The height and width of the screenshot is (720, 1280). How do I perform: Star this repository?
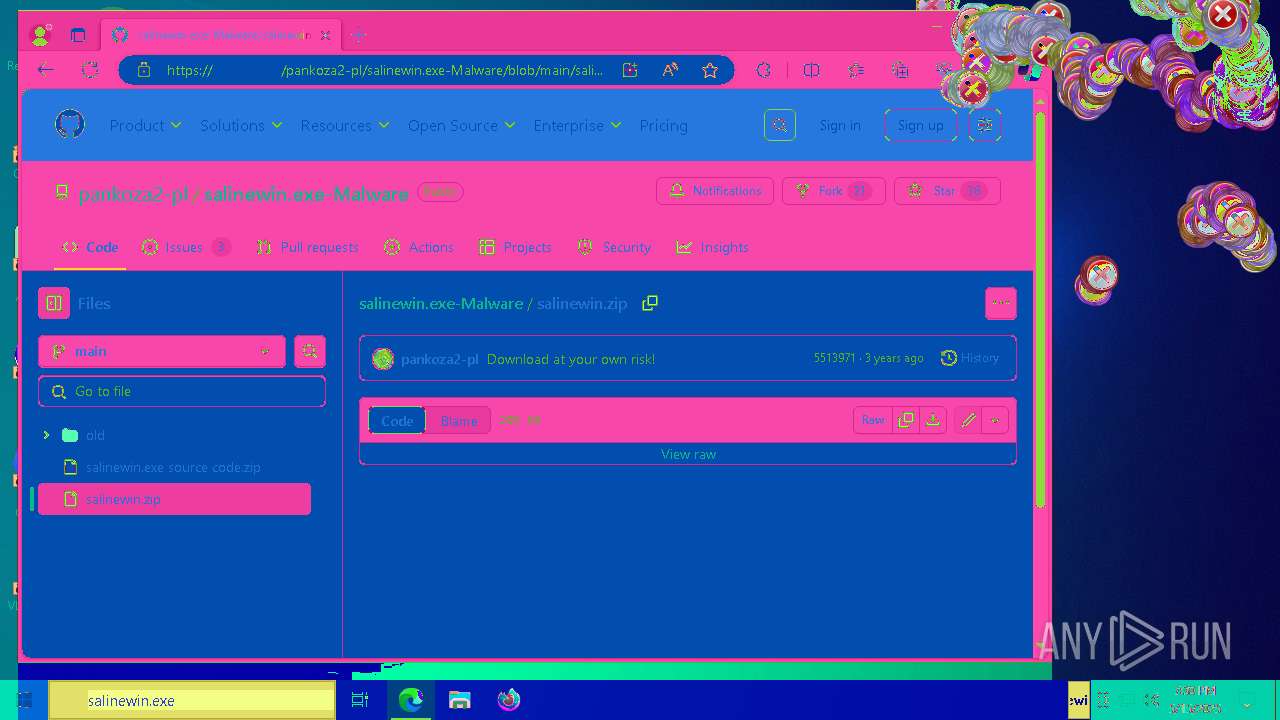[947, 191]
